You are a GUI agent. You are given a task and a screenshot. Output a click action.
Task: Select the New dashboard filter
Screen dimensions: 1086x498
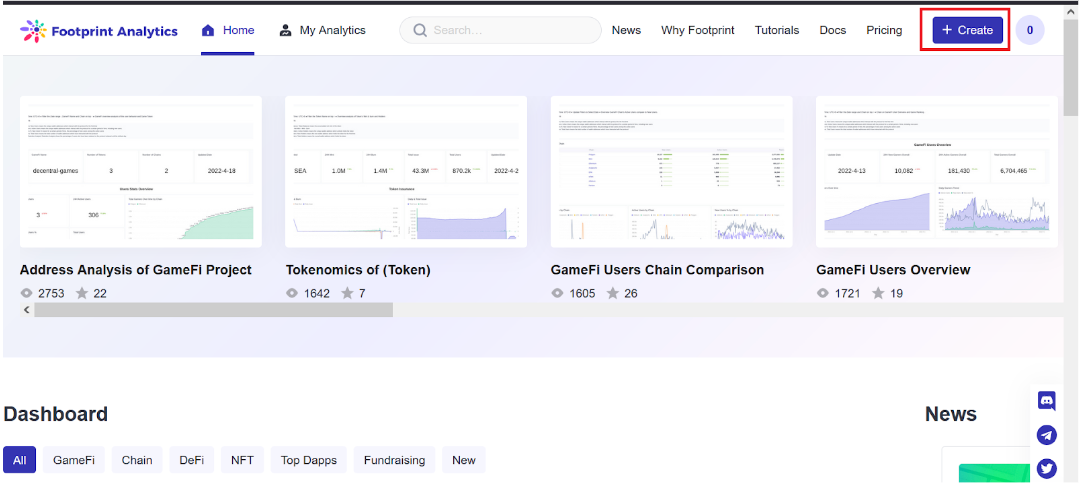pyautogui.click(x=464, y=460)
